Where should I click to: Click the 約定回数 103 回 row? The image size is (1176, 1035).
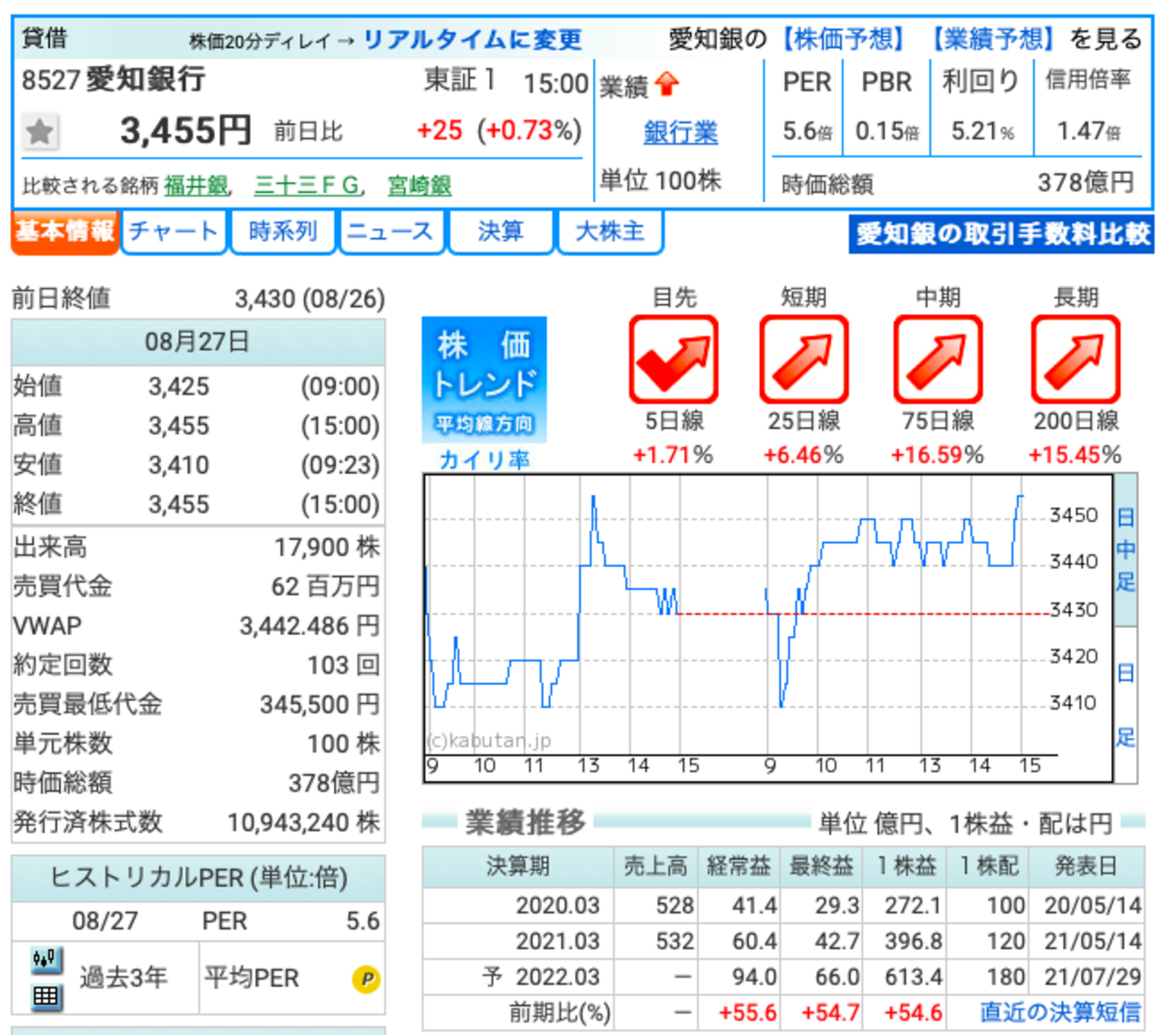coord(197,665)
